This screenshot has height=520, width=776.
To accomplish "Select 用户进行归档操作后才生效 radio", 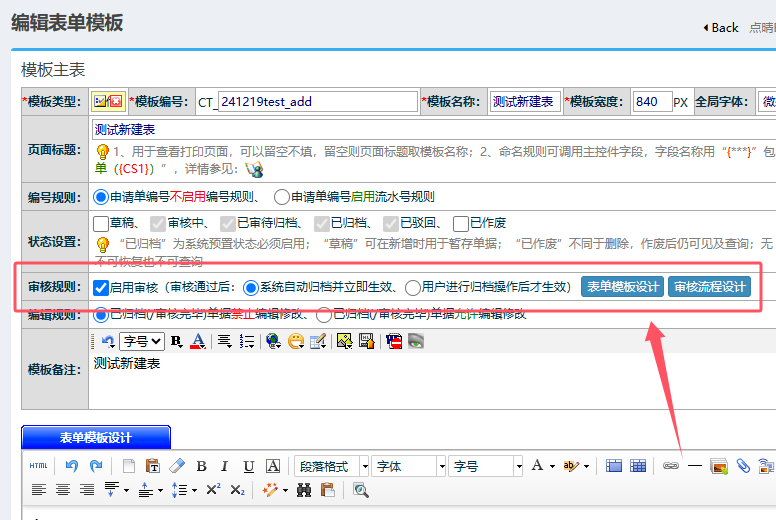I will pos(413,287).
